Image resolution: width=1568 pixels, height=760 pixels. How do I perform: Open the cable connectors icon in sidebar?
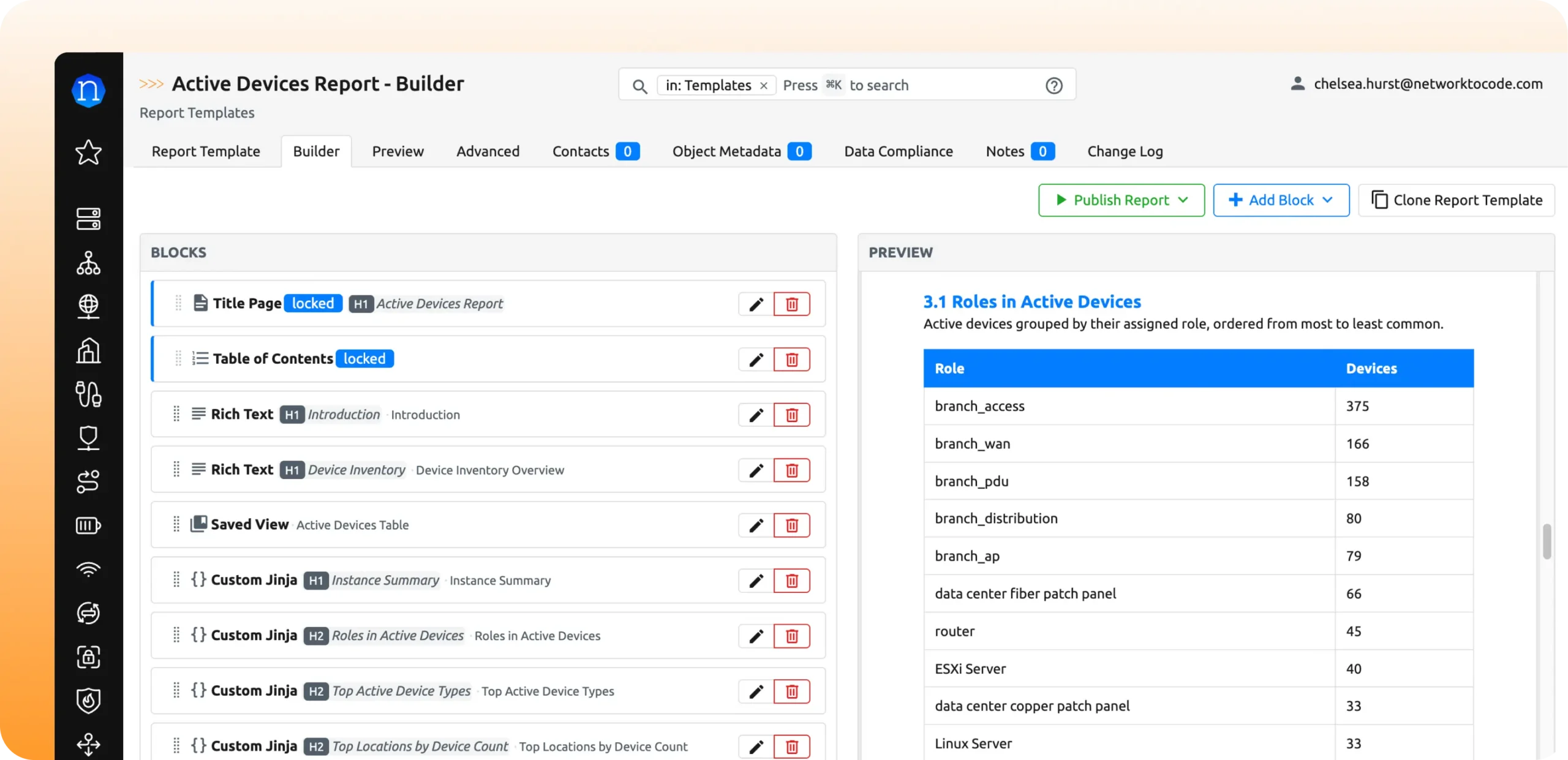pos(88,394)
